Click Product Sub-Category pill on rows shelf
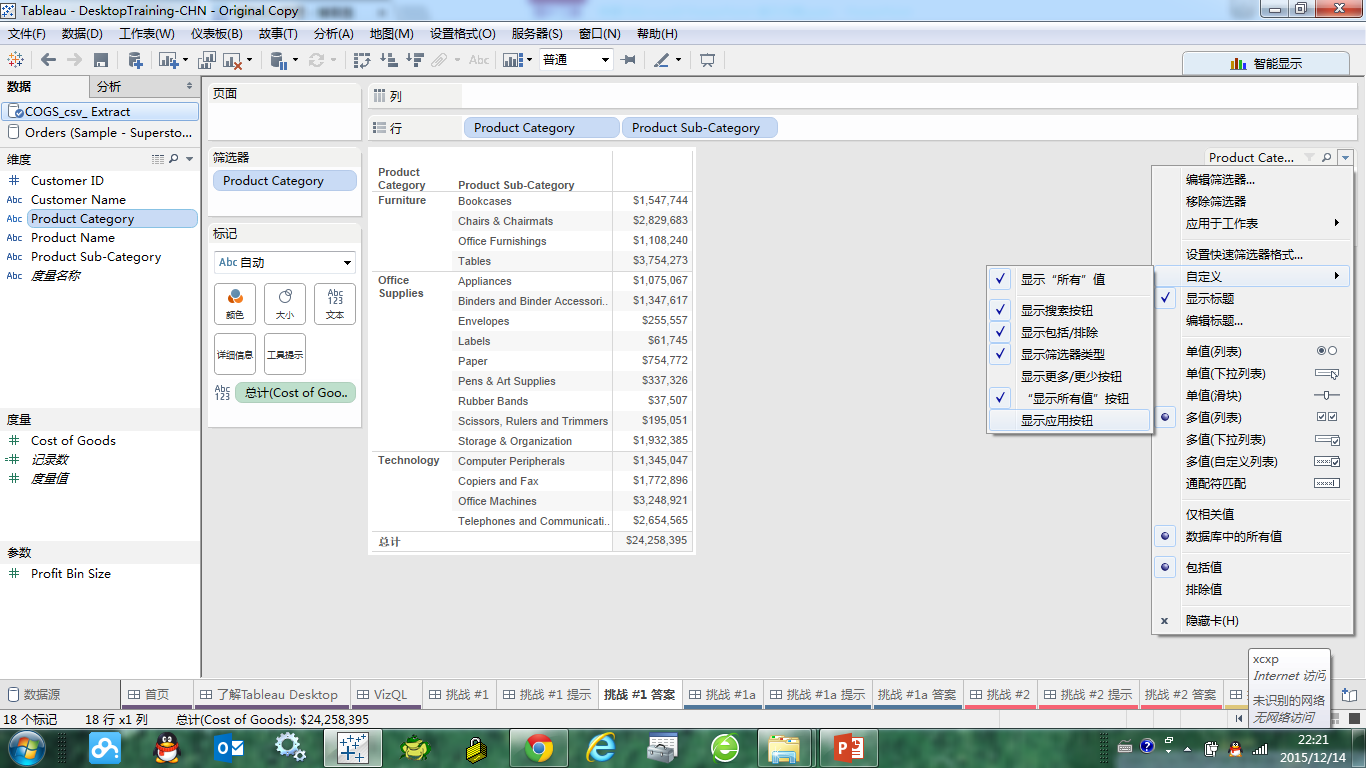Screen dimensions: 1366x768 pyautogui.click(x=699, y=128)
